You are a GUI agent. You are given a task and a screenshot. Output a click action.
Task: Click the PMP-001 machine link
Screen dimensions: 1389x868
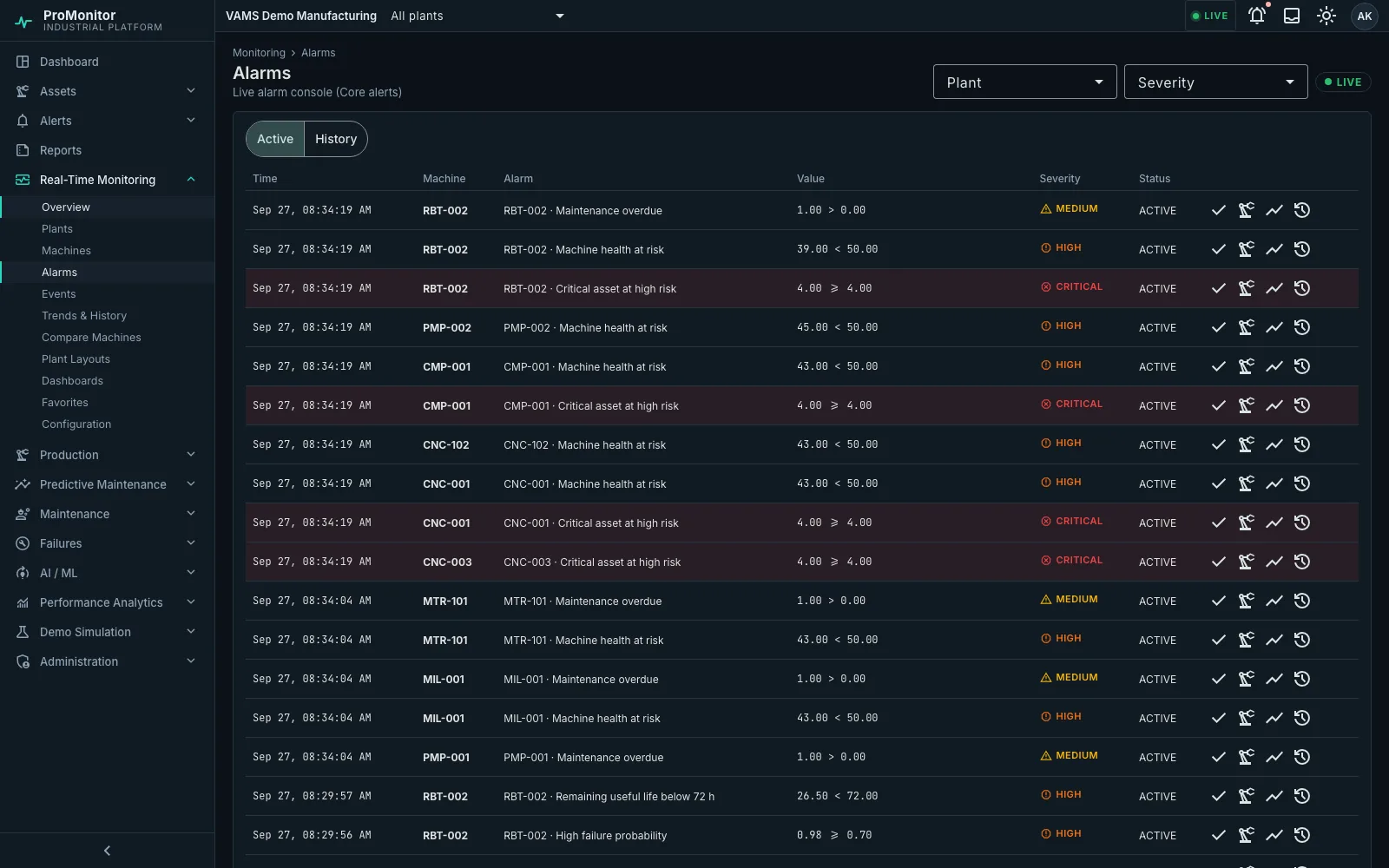pyautogui.click(x=446, y=757)
